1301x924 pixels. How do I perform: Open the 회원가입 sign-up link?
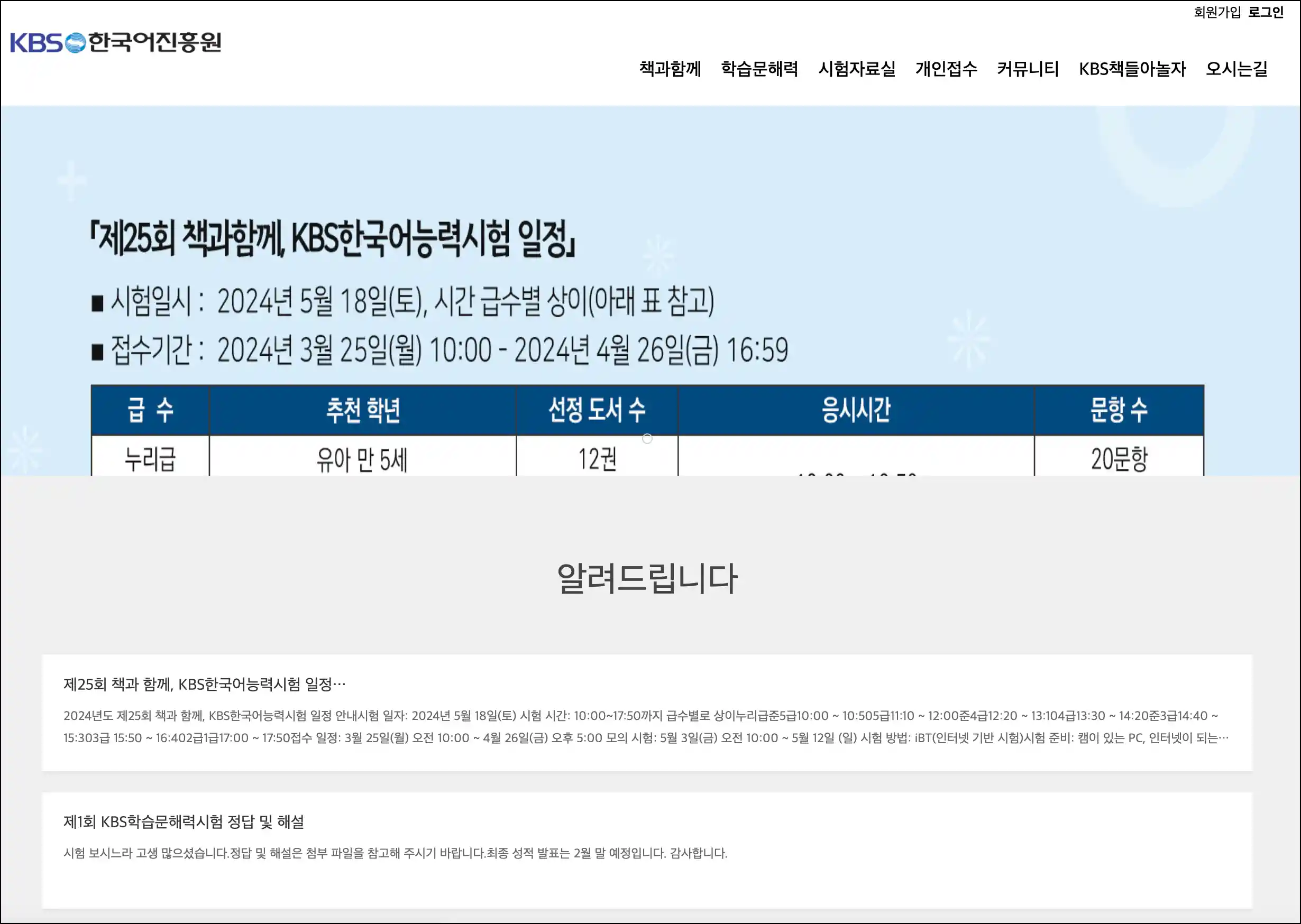coord(1217,12)
